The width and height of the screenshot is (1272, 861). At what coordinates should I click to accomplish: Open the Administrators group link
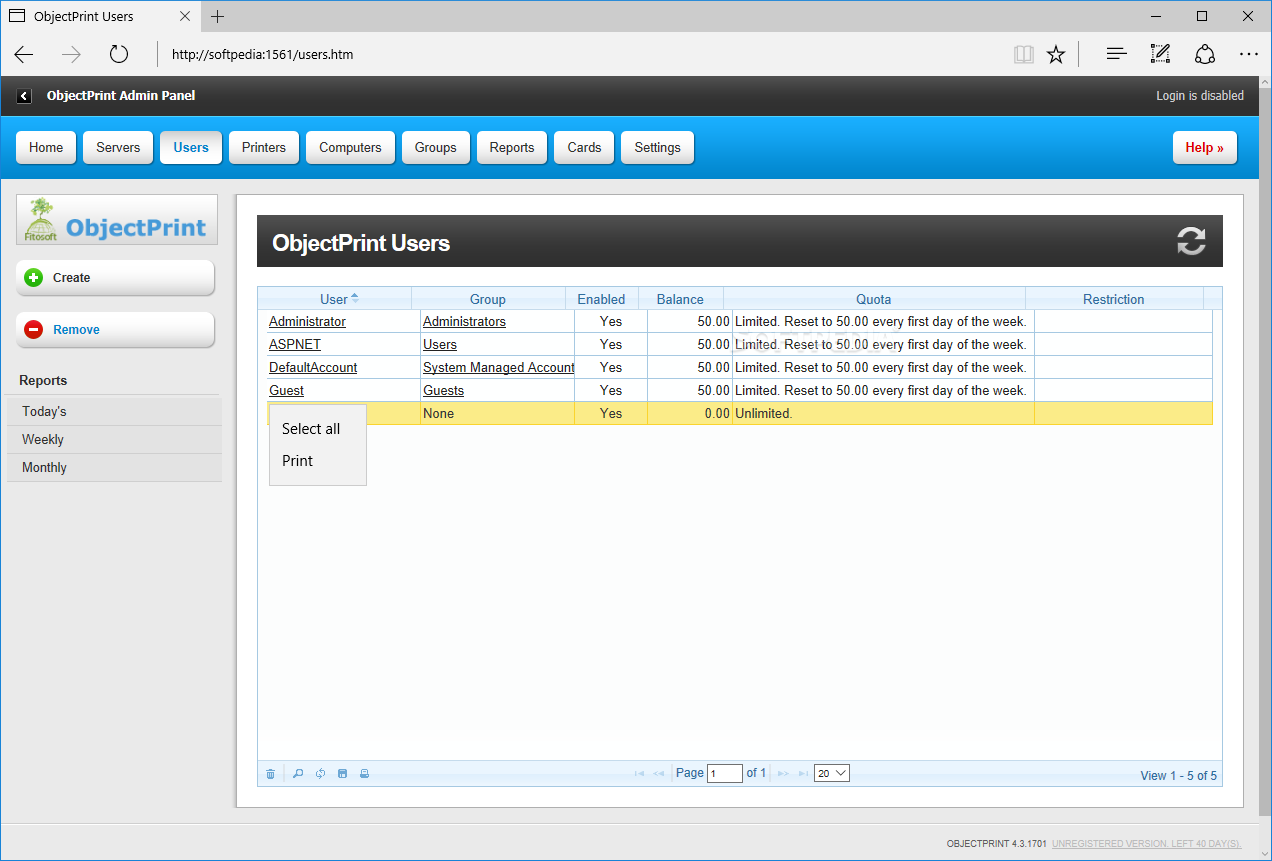464,322
